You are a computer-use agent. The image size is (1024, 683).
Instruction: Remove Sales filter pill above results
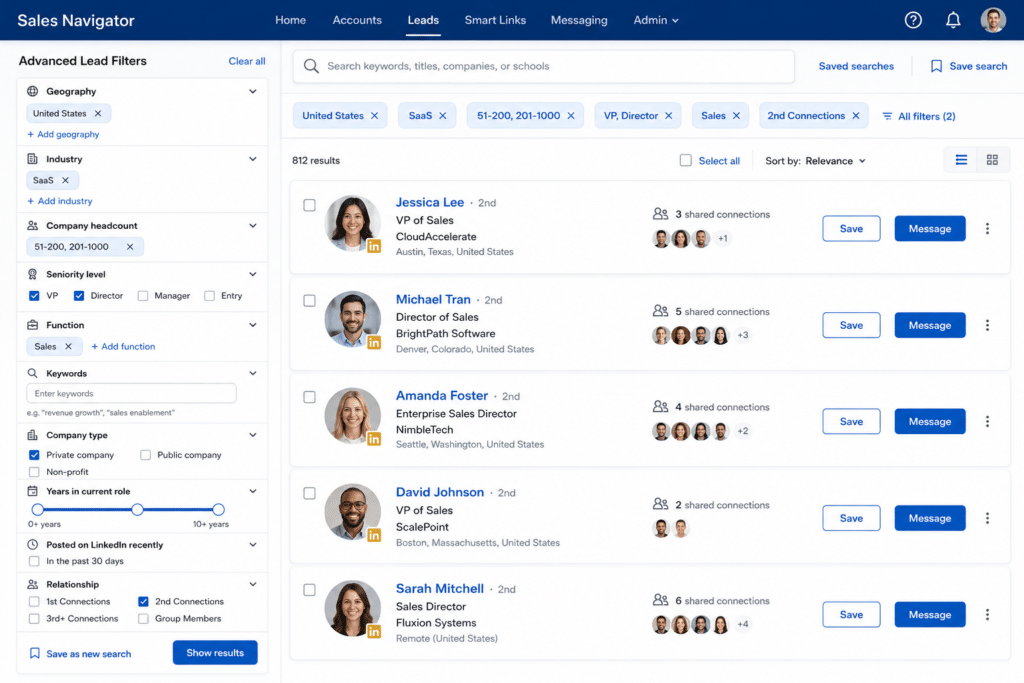coord(737,116)
